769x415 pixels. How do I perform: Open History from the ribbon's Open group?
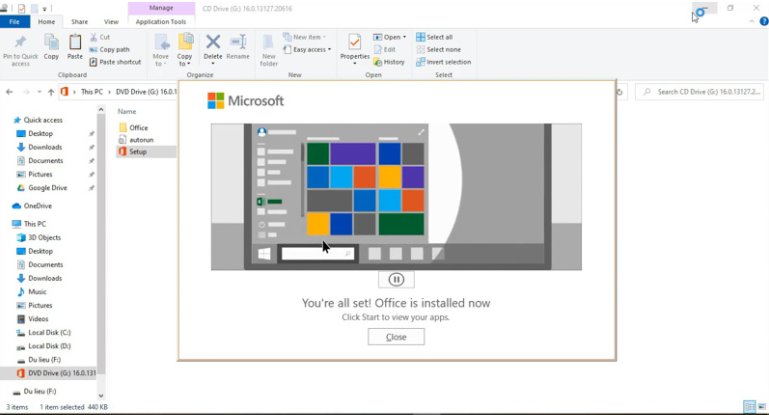click(389, 62)
